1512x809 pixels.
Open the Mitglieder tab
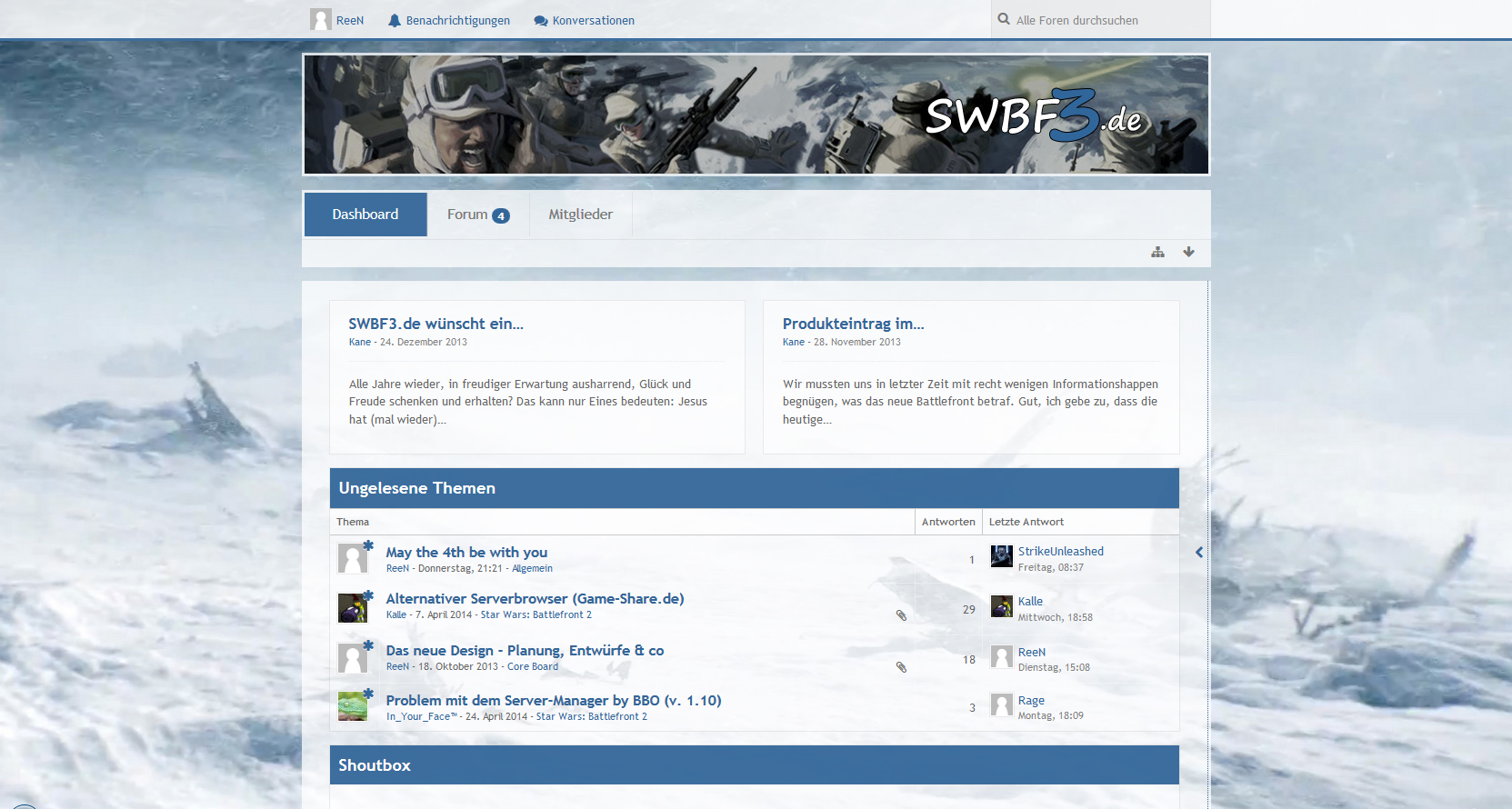(x=581, y=215)
